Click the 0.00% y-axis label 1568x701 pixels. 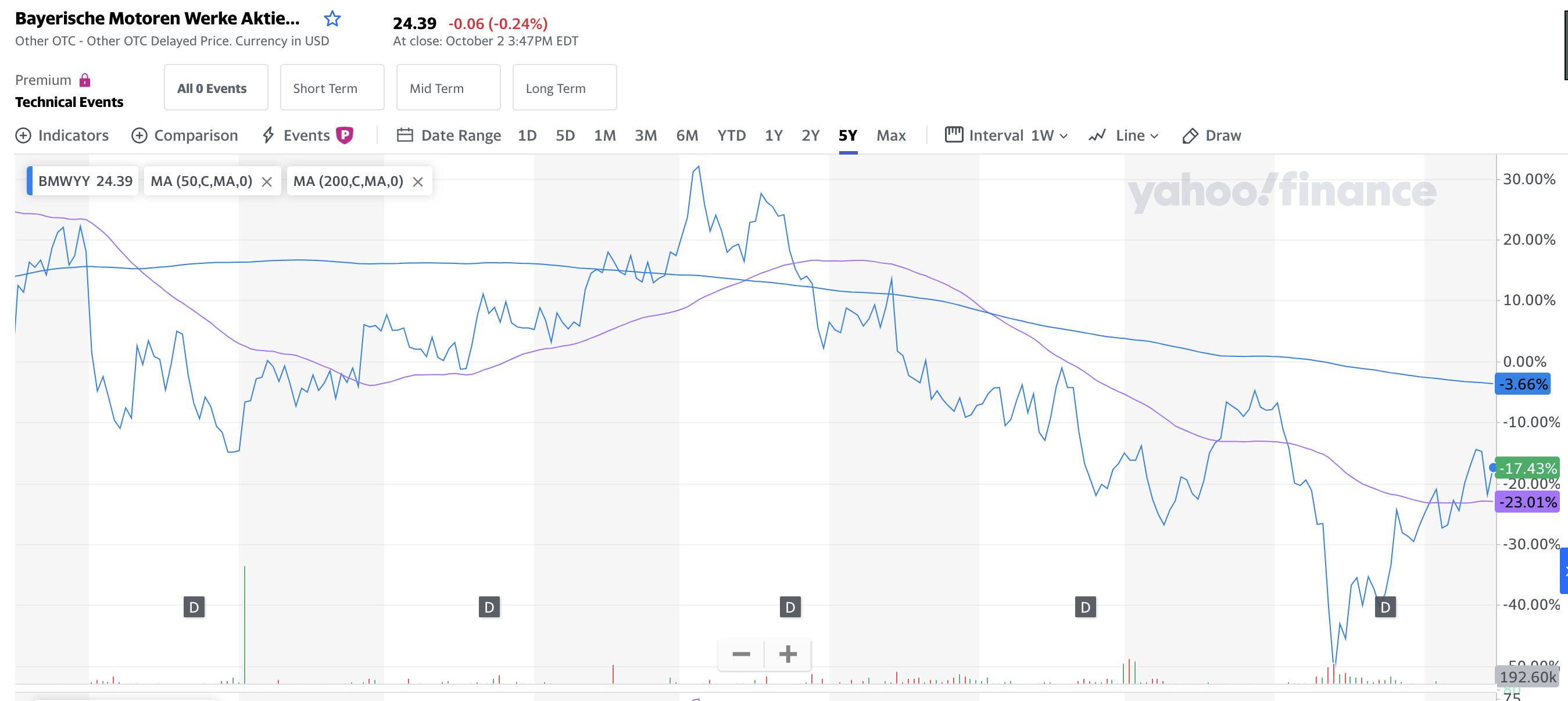(1525, 362)
